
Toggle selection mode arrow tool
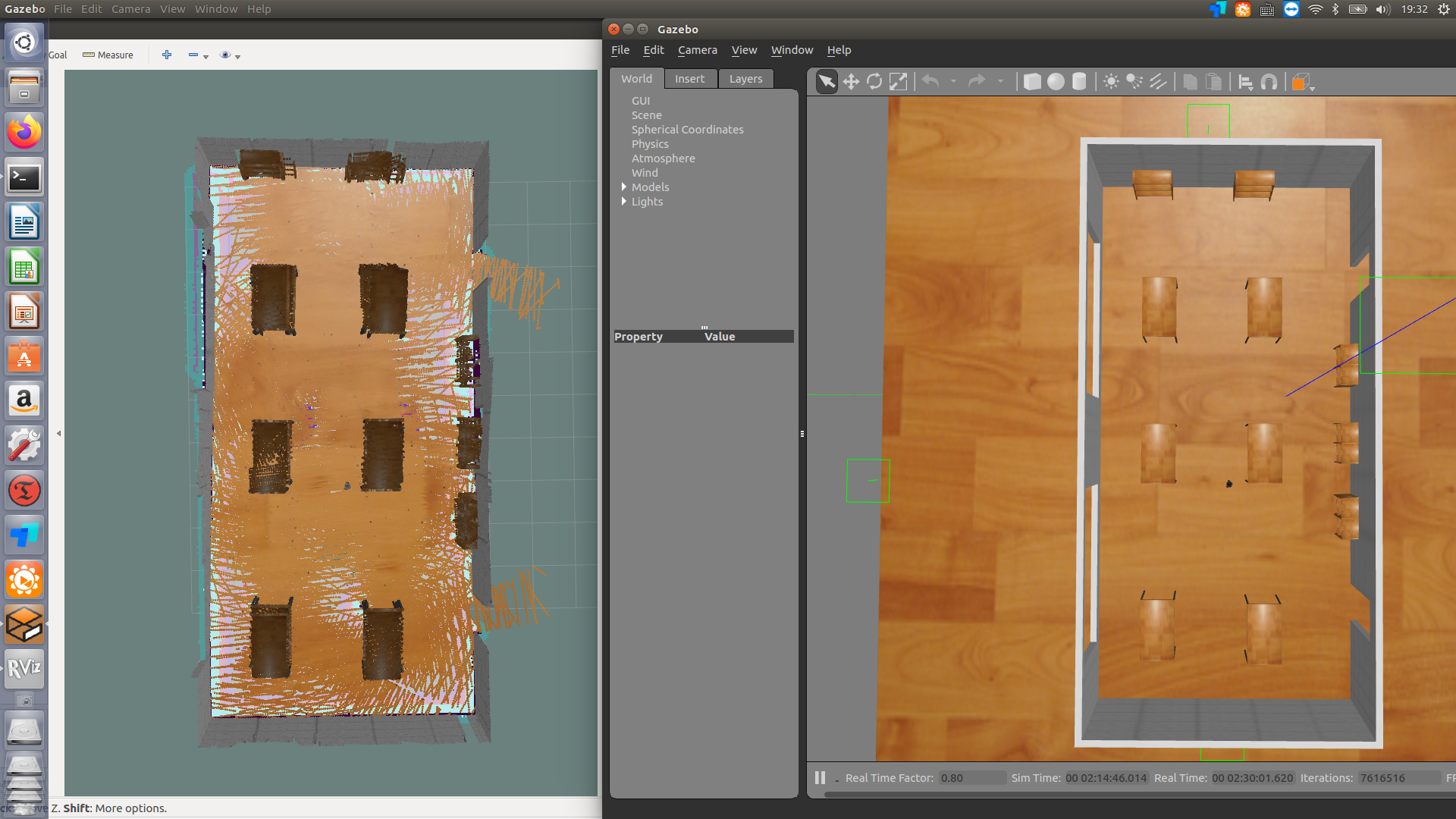pos(827,82)
